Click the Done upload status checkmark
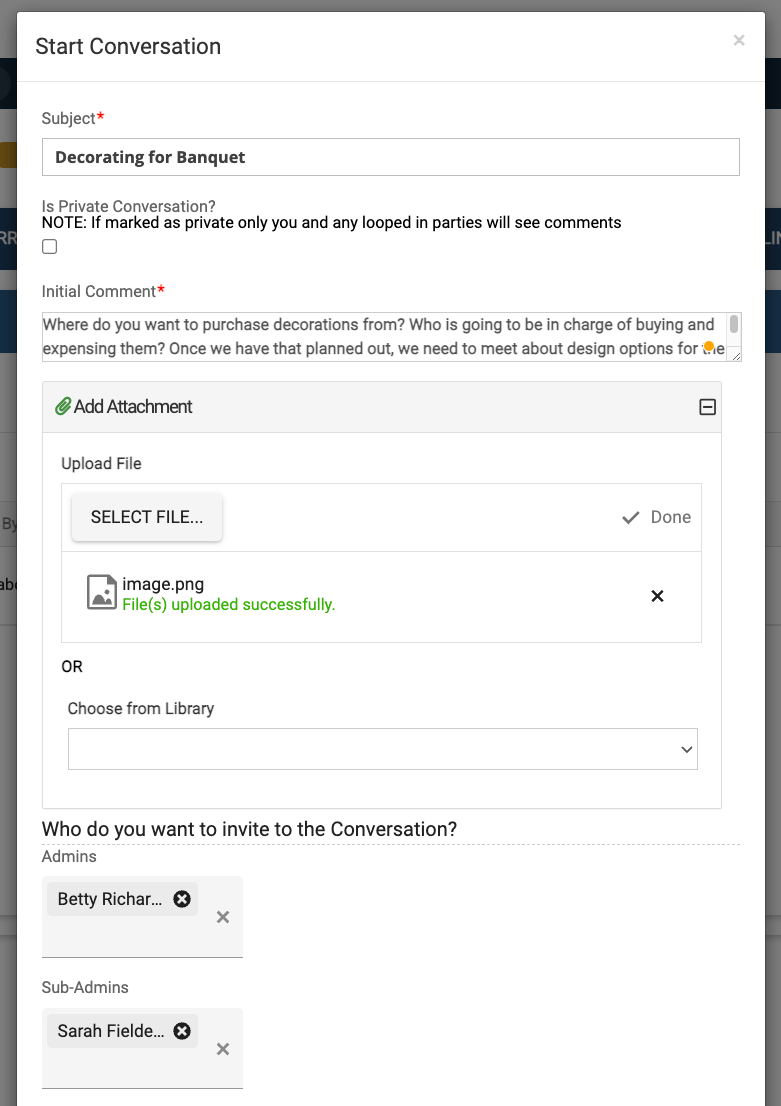This screenshot has width=781, height=1106. (630, 517)
